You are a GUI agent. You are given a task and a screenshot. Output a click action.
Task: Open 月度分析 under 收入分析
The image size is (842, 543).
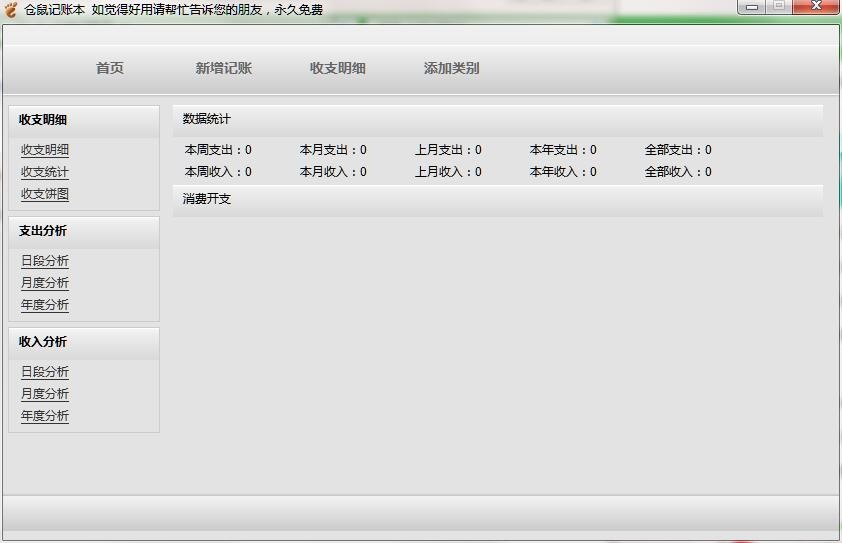coord(45,394)
